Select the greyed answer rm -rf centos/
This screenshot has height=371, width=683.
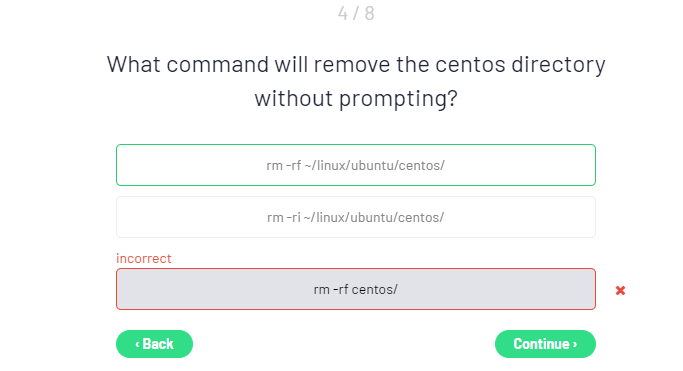point(355,289)
